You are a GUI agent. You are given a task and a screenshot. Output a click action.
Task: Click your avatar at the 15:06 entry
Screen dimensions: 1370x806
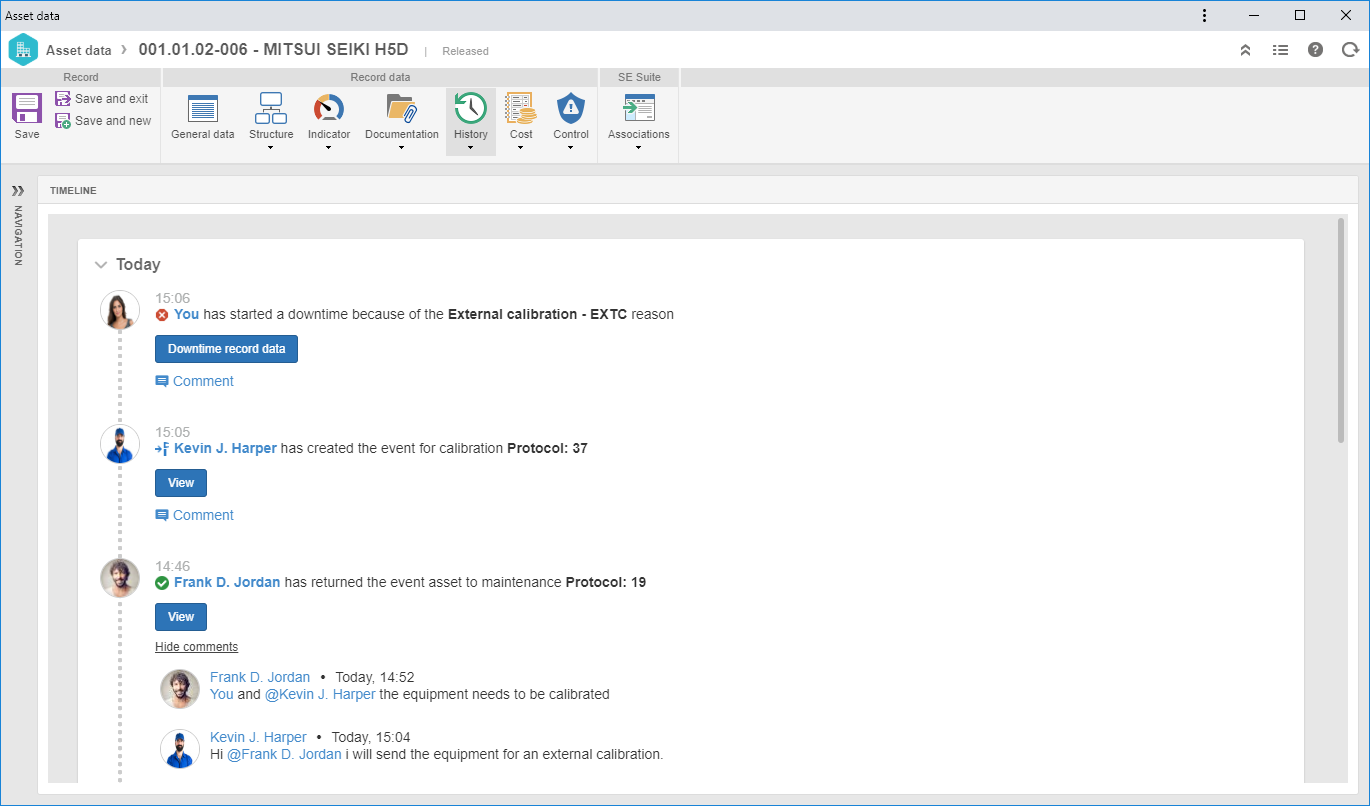(x=120, y=310)
